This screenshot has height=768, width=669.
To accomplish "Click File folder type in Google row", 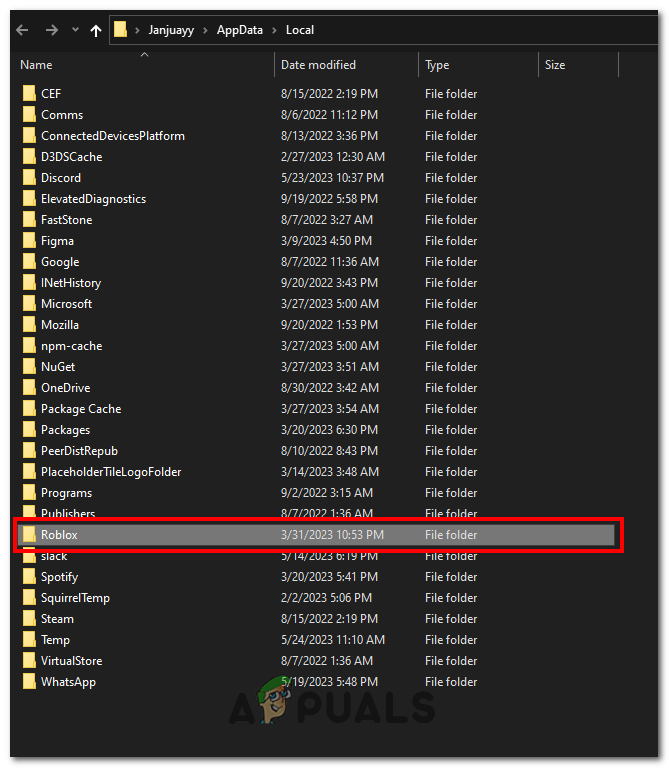I will [x=451, y=262].
